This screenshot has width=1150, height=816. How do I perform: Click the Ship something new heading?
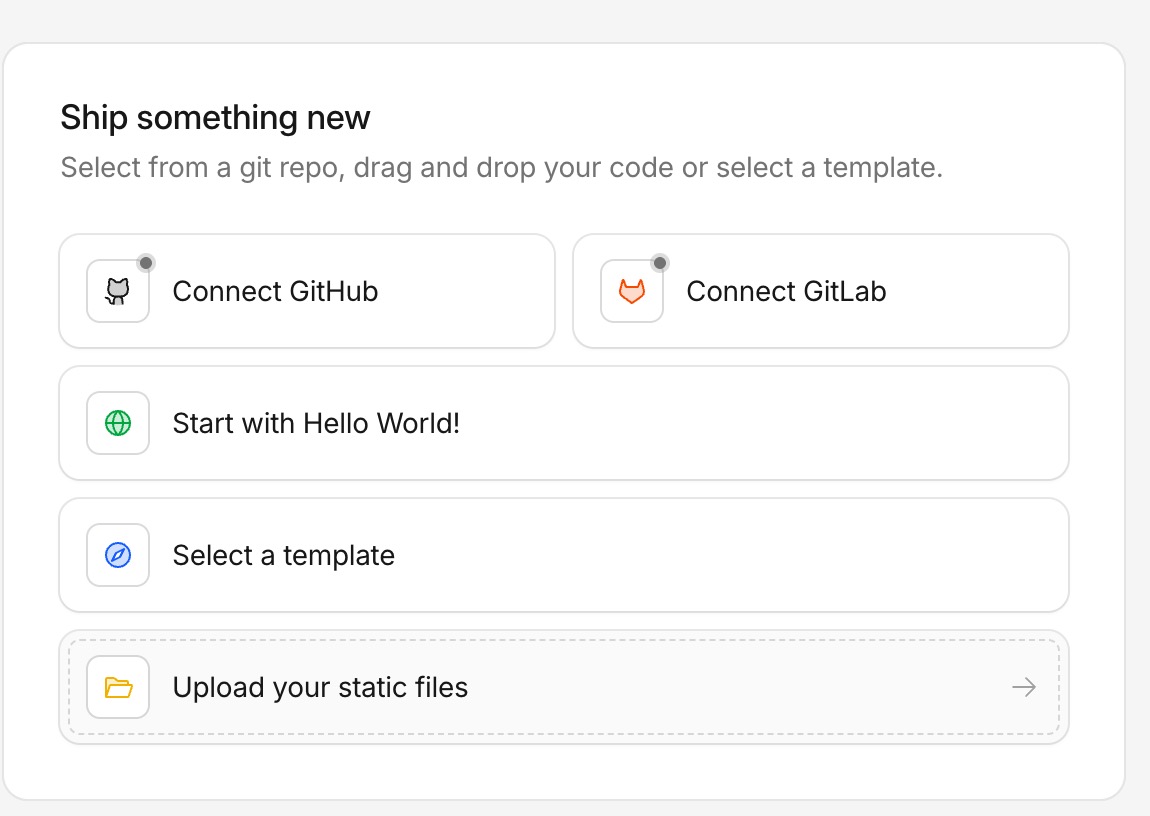pyautogui.click(x=215, y=118)
